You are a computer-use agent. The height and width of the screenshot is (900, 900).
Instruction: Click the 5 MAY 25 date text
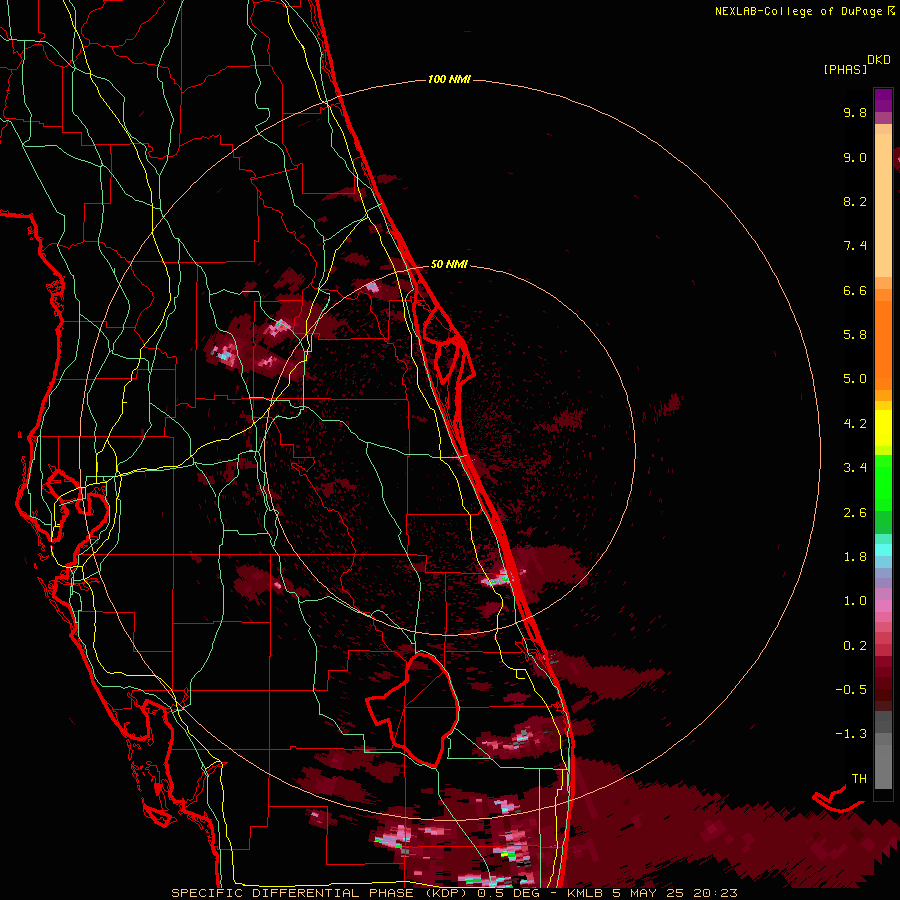[647, 893]
